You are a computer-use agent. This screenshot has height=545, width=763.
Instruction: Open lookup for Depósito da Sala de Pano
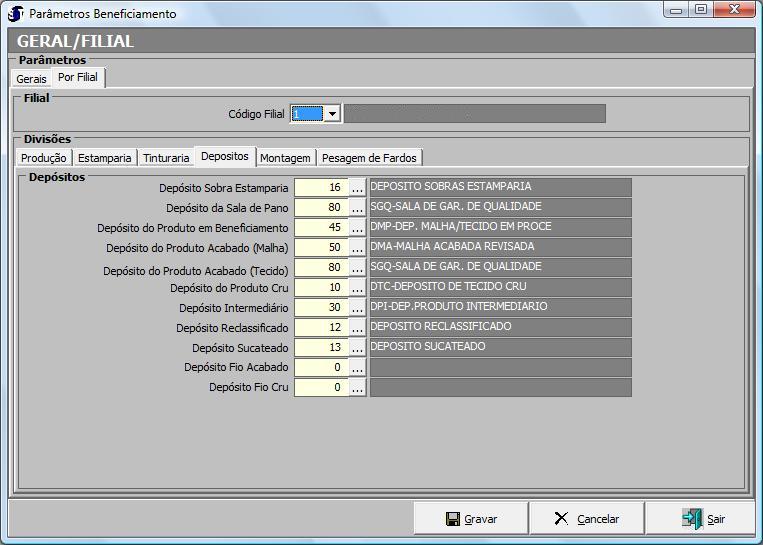[357, 208]
